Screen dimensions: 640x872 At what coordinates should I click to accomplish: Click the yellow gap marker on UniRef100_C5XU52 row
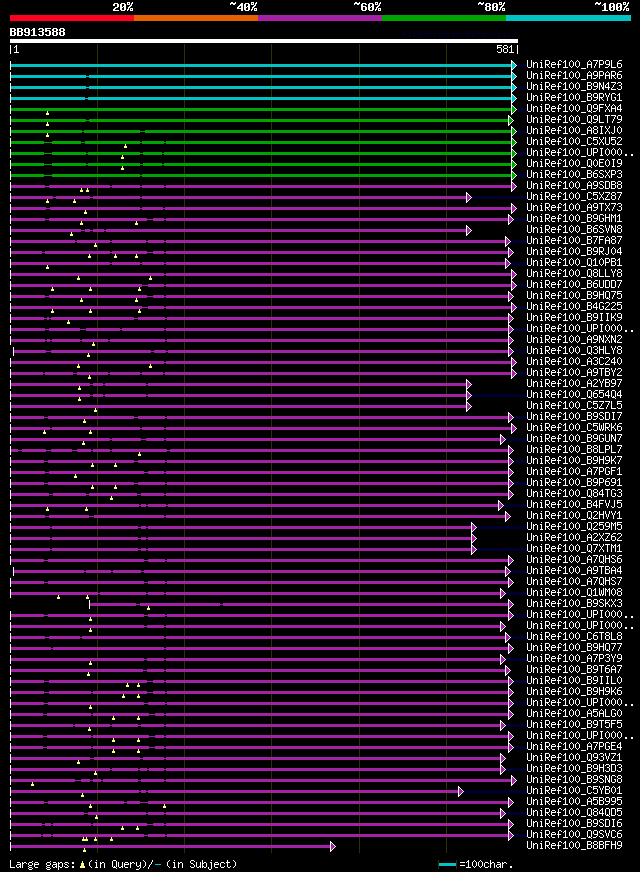pos(125,146)
